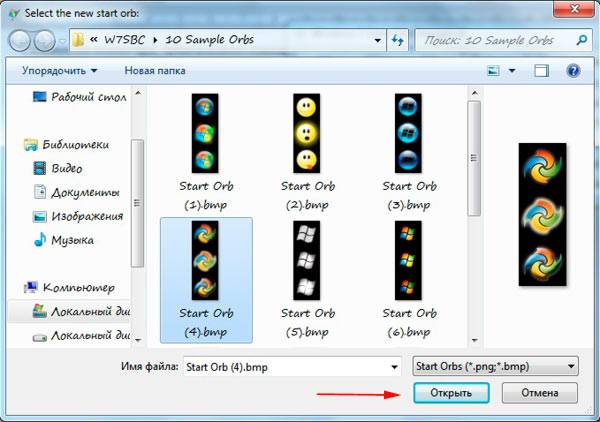Click the Forward navigation arrow button
The image size is (600, 422).
(45, 41)
